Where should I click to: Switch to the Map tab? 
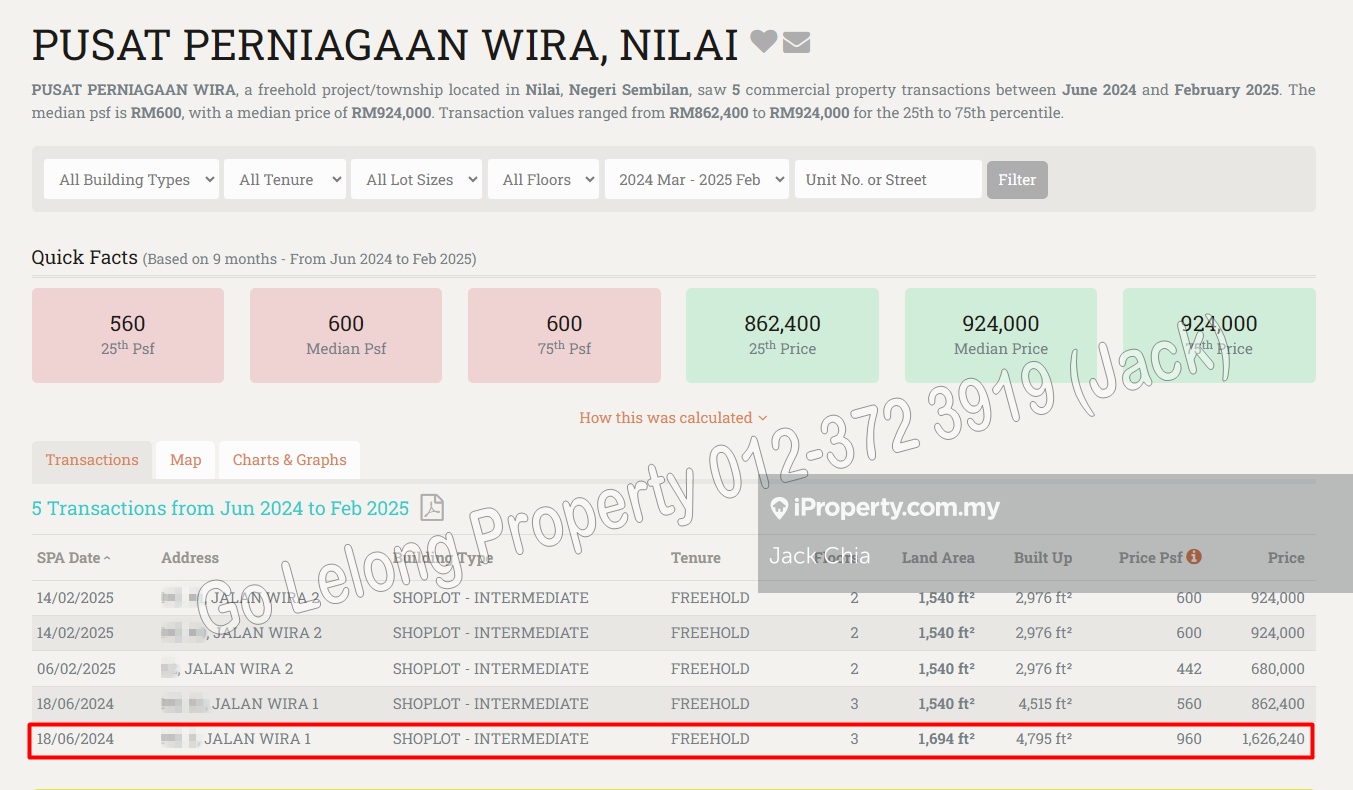tap(185, 460)
